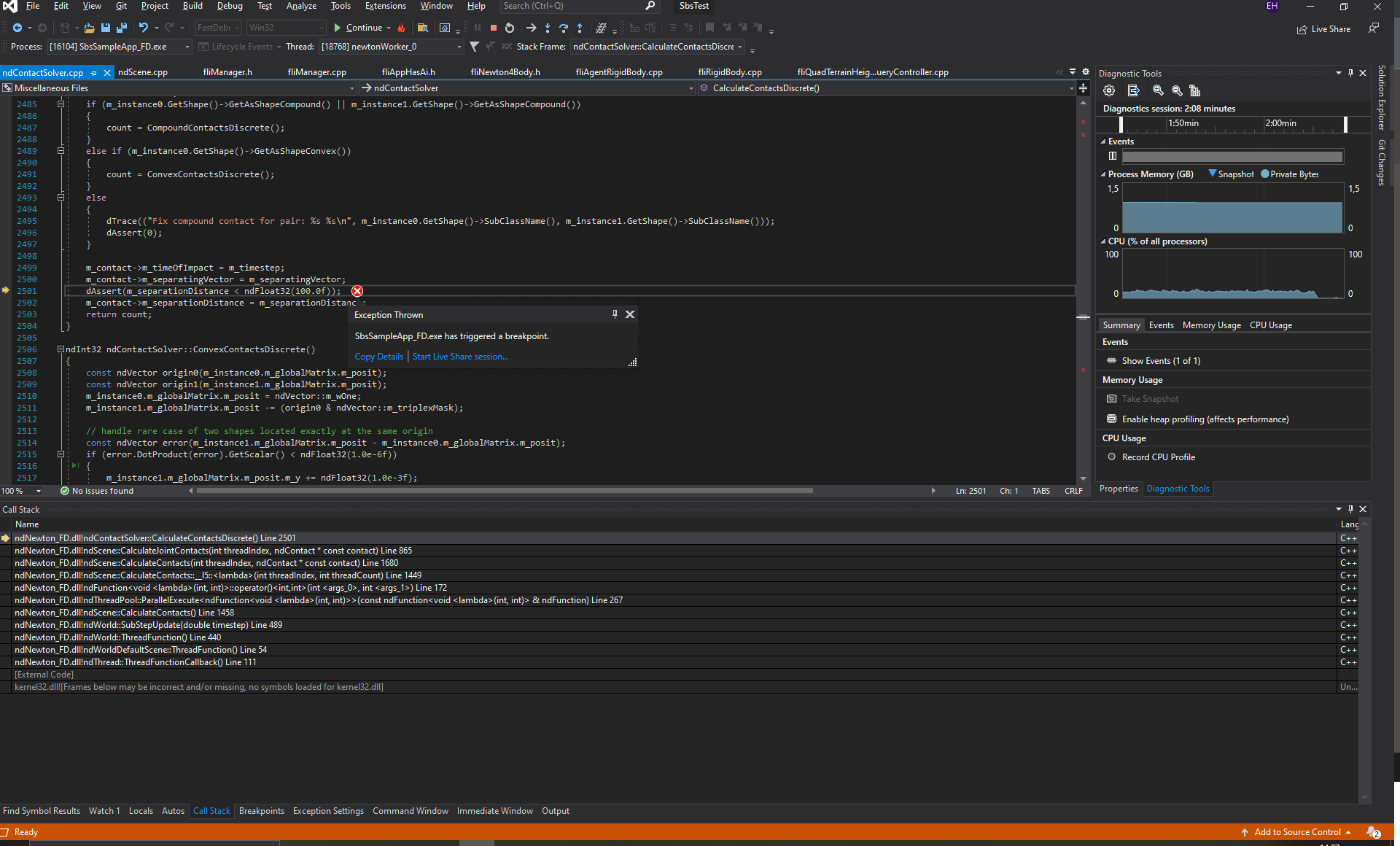This screenshot has height=846, width=1400.
Task: Click the Record CPU Profile icon
Action: click(1111, 457)
